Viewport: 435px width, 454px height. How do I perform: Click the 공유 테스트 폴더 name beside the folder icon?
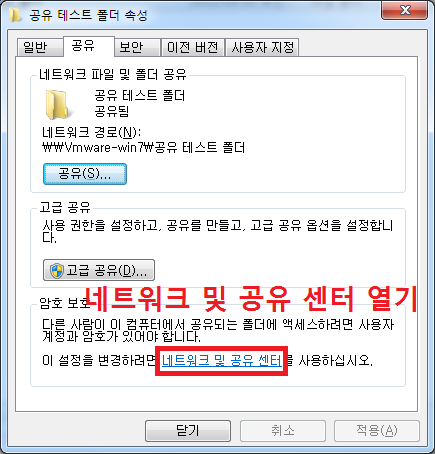tap(140, 96)
